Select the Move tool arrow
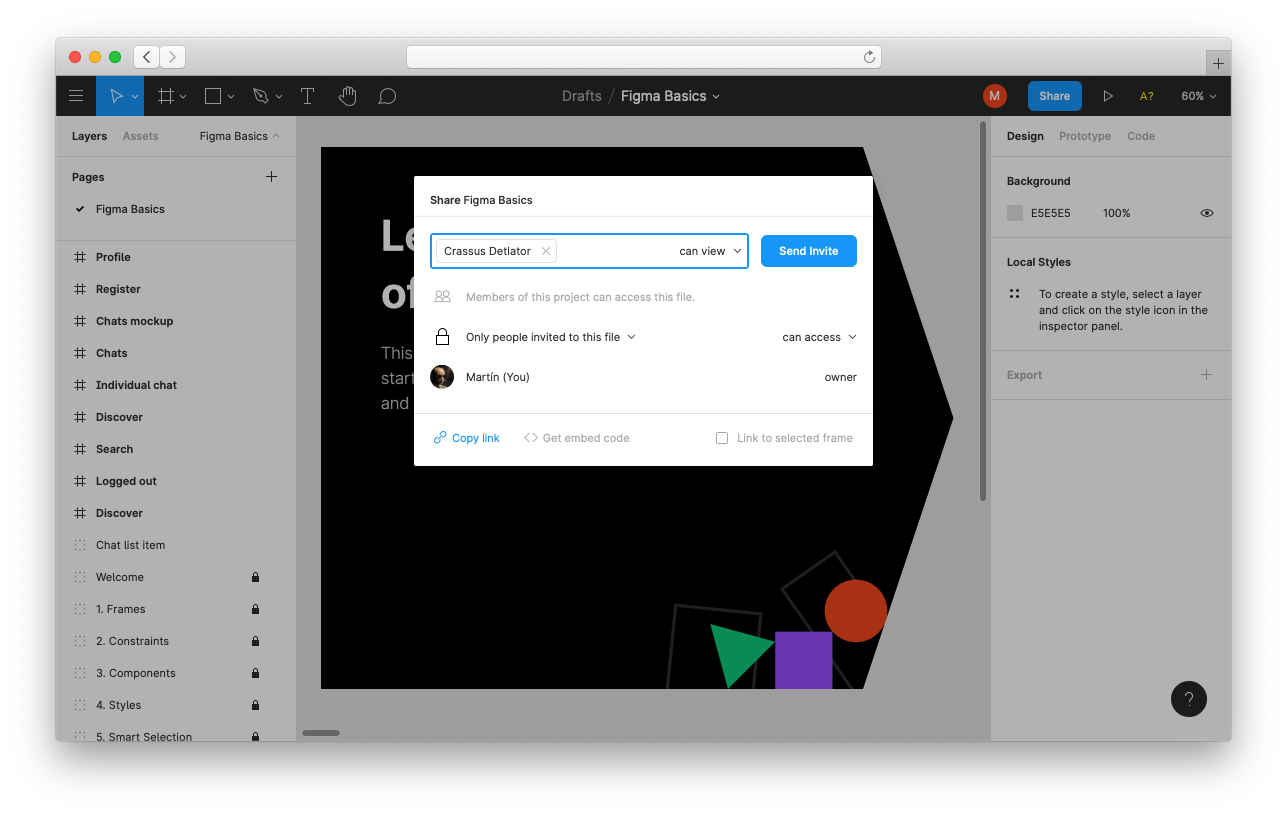The width and height of the screenshot is (1287, 815). [x=116, y=96]
